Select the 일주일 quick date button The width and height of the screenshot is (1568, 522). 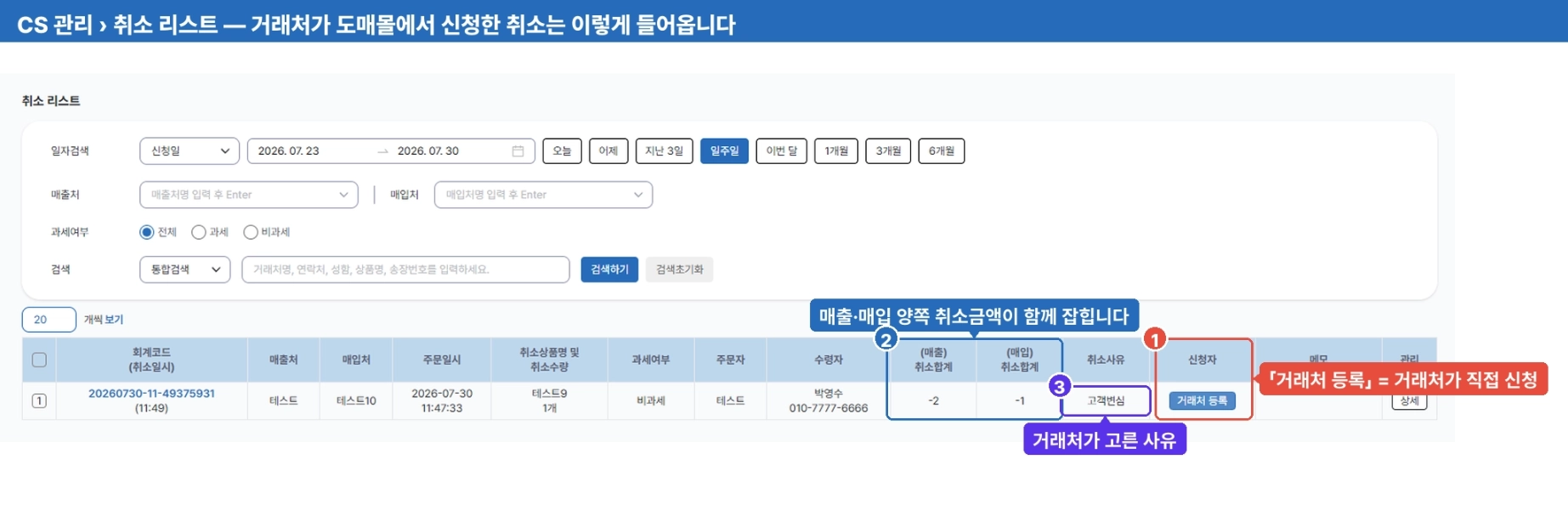[724, 150]
